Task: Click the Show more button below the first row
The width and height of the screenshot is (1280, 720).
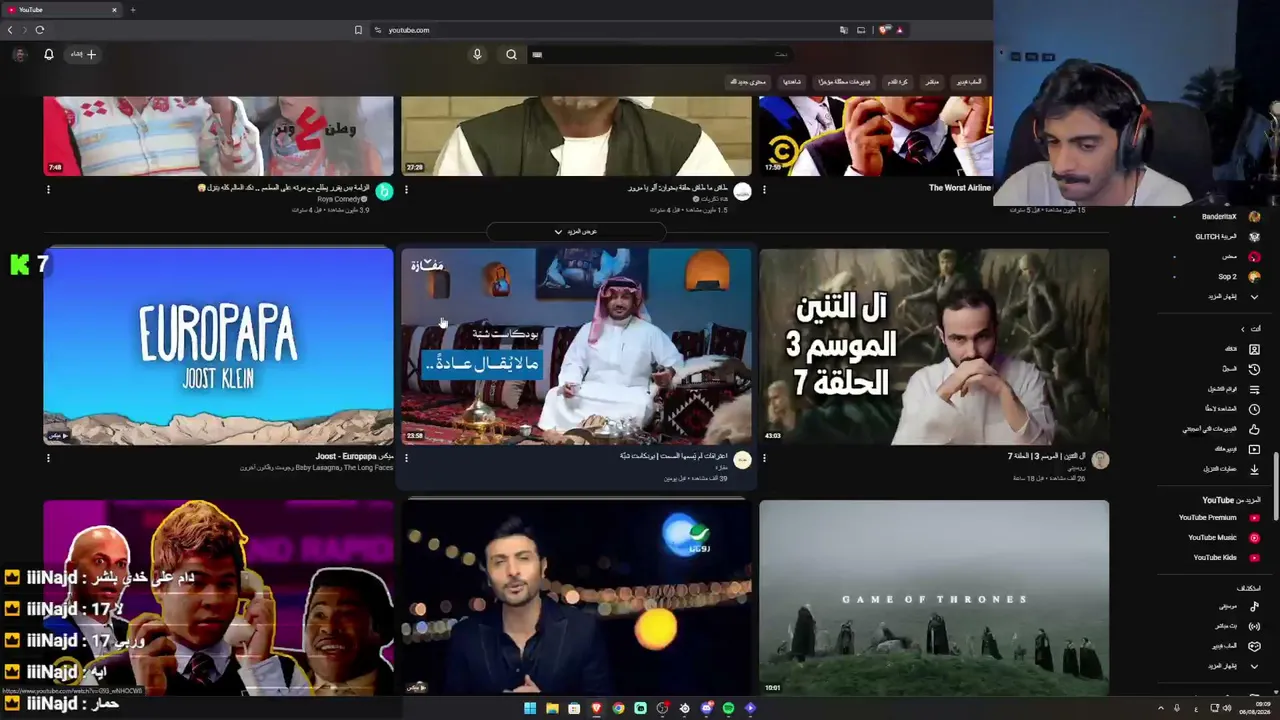Action: [575, 232]
